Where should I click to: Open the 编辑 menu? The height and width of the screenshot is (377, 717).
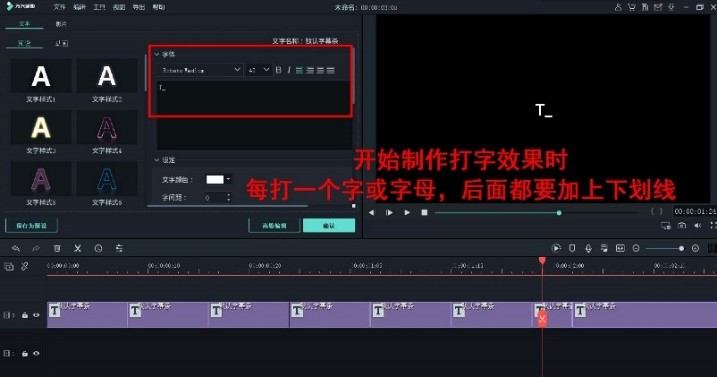tap(79, 7)
